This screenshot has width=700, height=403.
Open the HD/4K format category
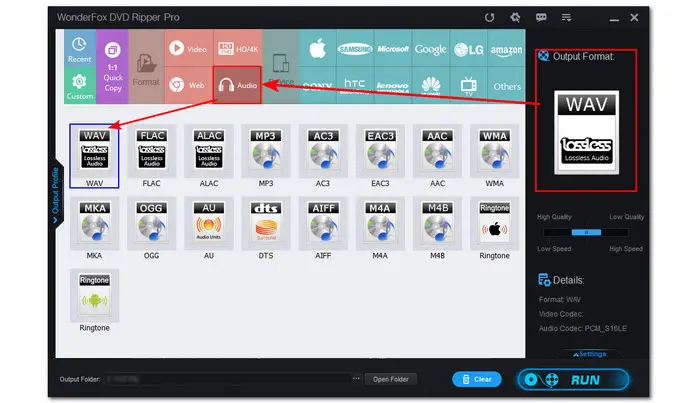238,48
